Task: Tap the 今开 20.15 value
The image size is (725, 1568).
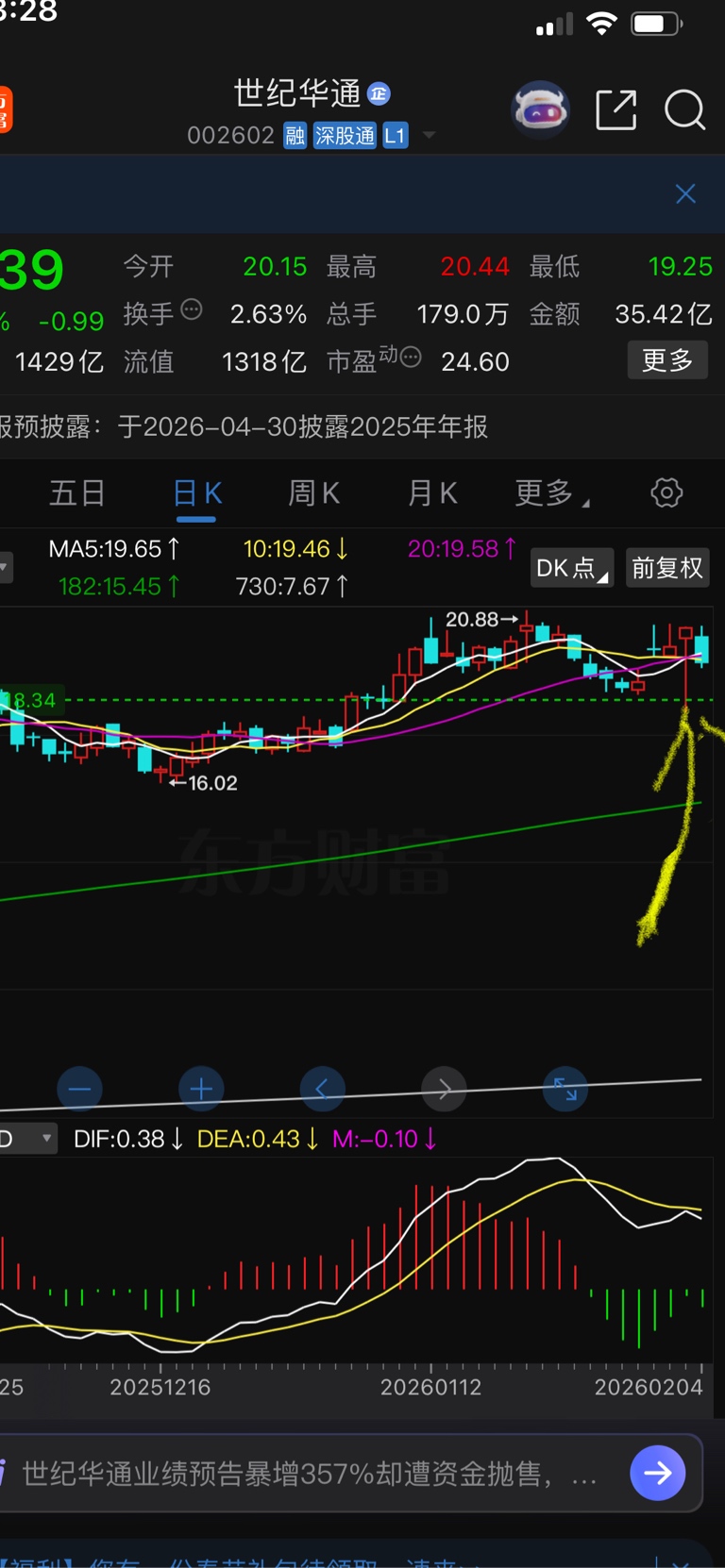Action: click(275, 267)
